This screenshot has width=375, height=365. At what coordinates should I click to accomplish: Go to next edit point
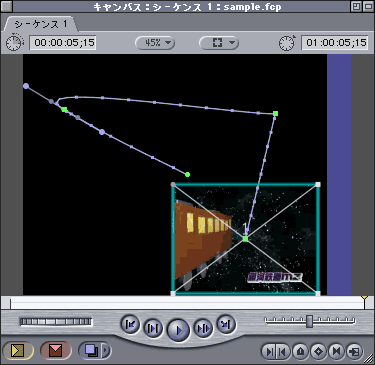tap(226, 324)
